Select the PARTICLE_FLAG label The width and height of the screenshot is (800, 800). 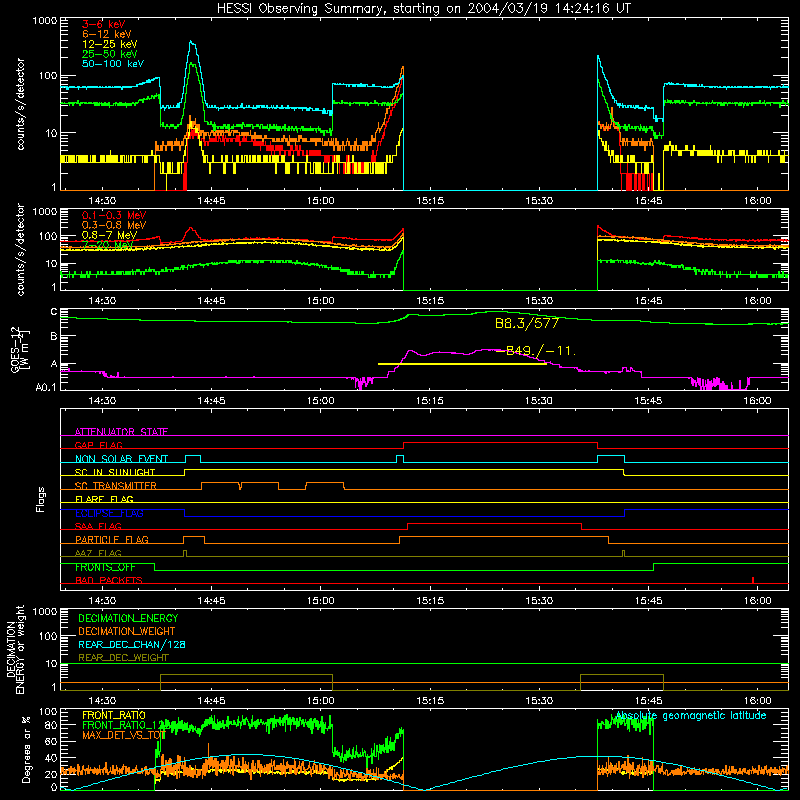[x=112, y=539]
